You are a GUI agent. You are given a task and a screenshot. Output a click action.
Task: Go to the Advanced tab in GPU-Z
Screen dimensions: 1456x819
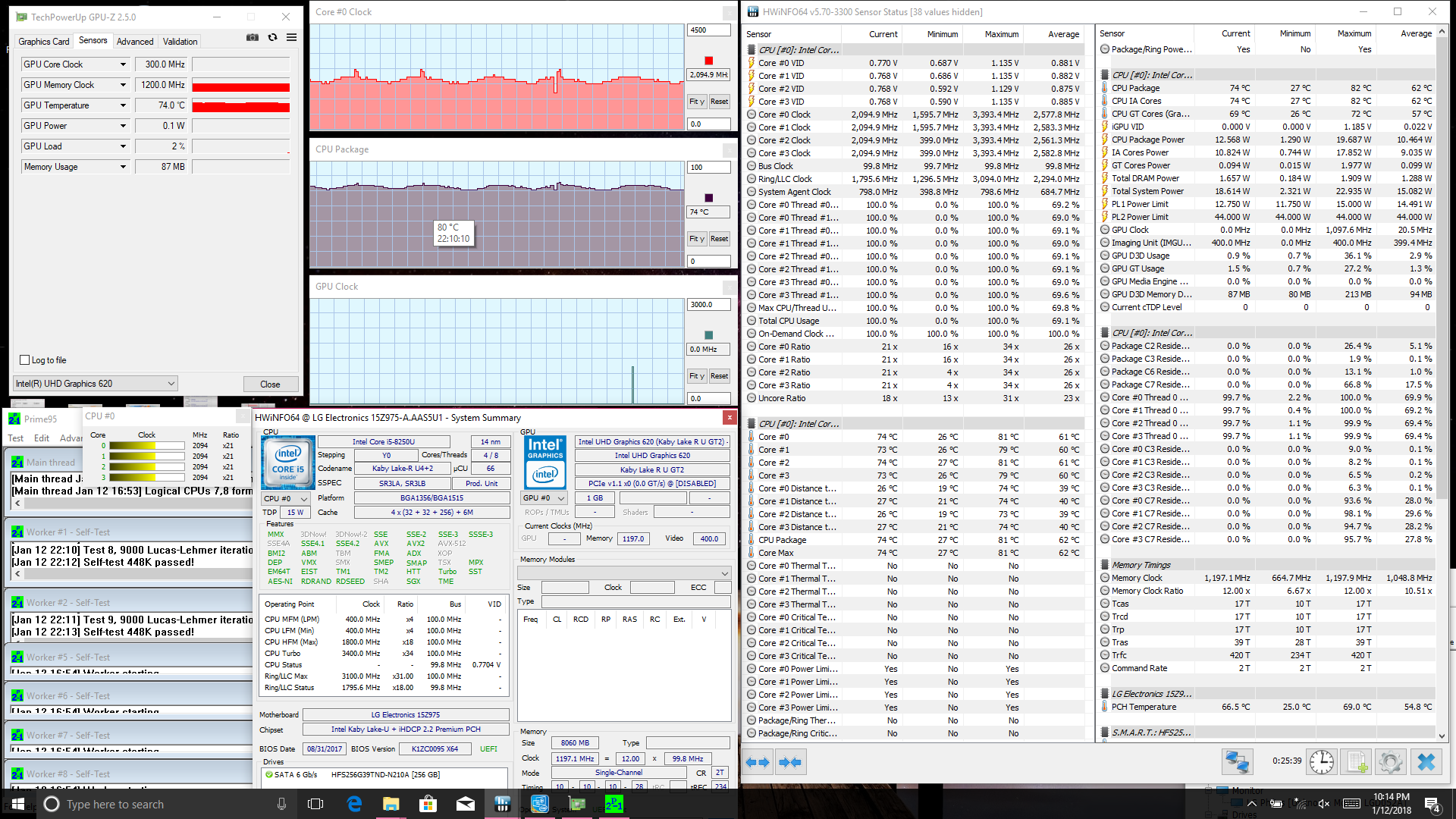point(135,42)
